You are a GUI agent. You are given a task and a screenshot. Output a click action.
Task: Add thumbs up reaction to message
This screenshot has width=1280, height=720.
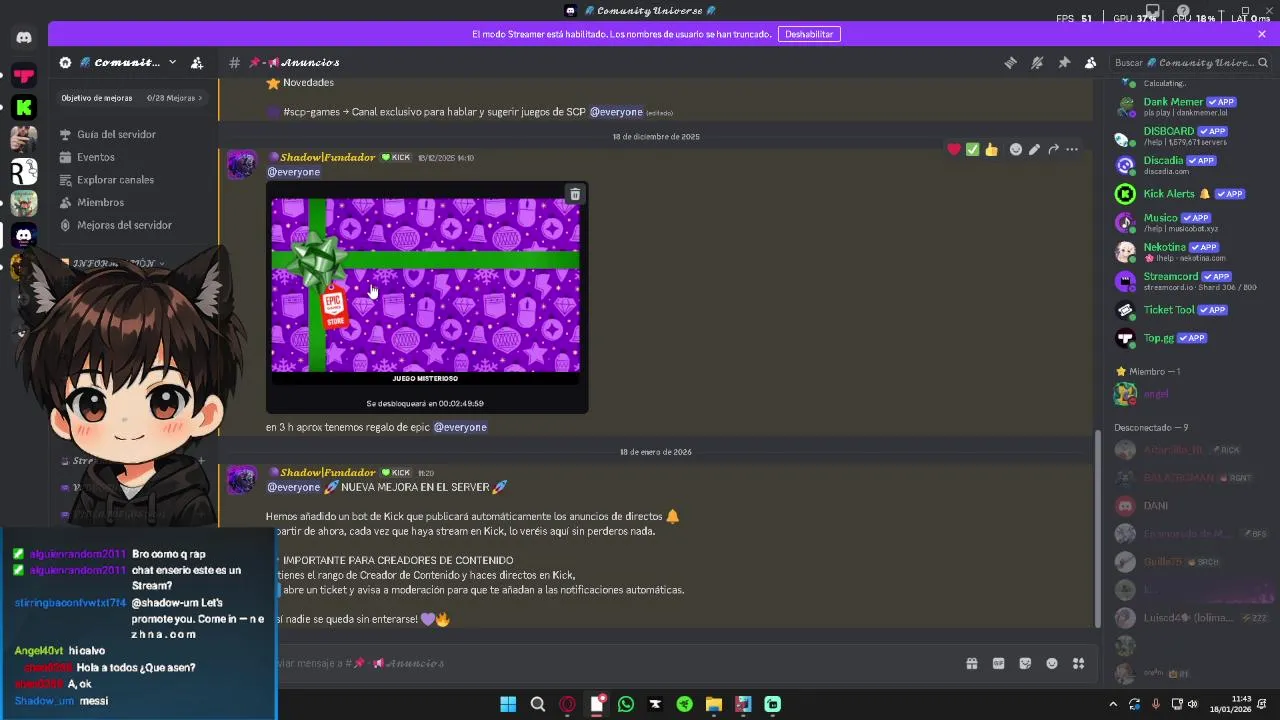(x=991, y=149)
